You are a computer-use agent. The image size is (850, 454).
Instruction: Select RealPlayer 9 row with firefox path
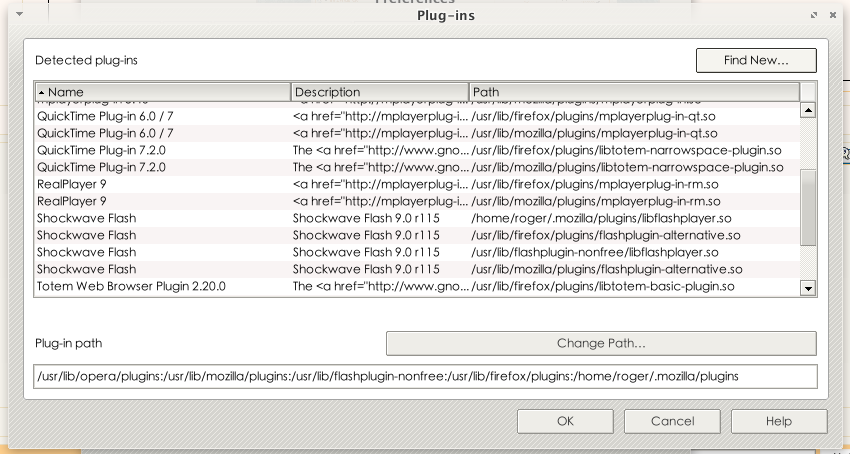click(x=417, y=184)
